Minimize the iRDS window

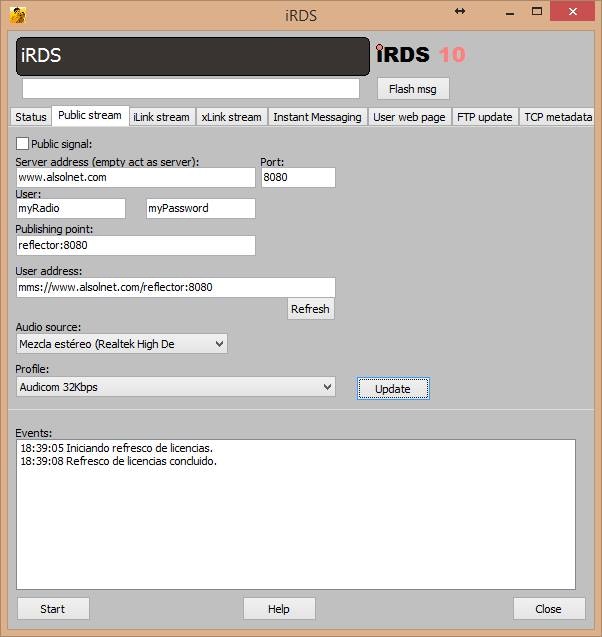(x=510, y=12)
